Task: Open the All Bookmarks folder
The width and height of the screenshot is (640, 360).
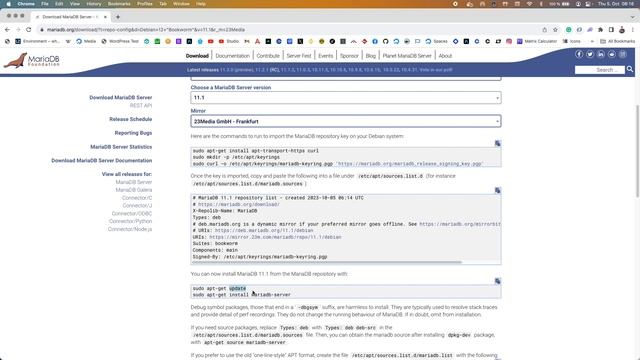Action: (x=617, y=41)
